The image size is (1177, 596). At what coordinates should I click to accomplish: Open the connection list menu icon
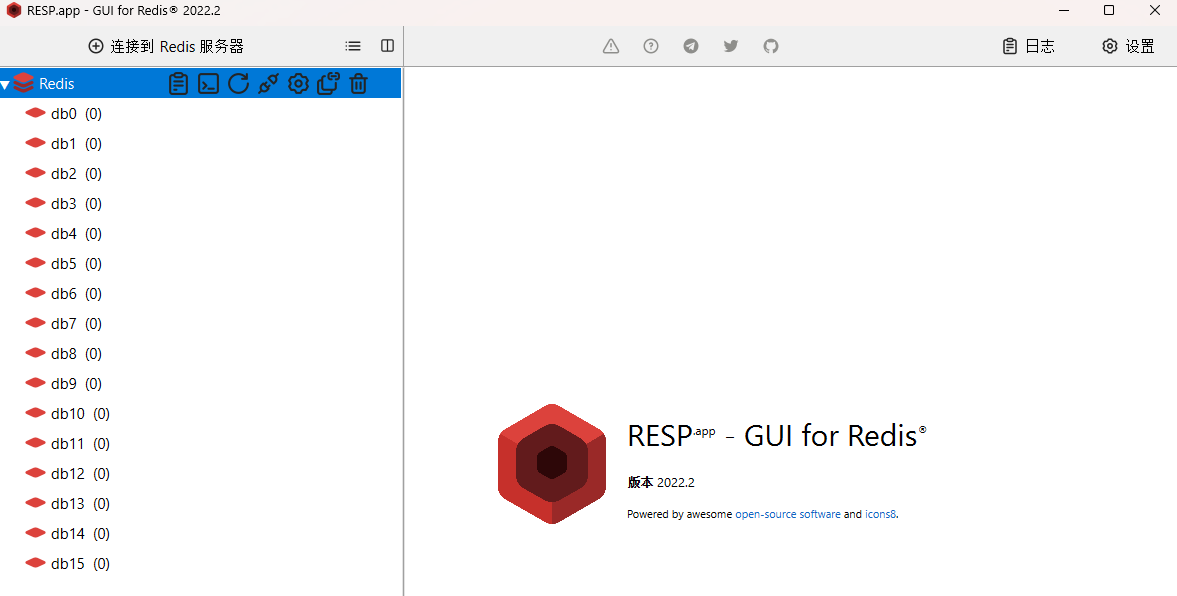pos(353,46)
